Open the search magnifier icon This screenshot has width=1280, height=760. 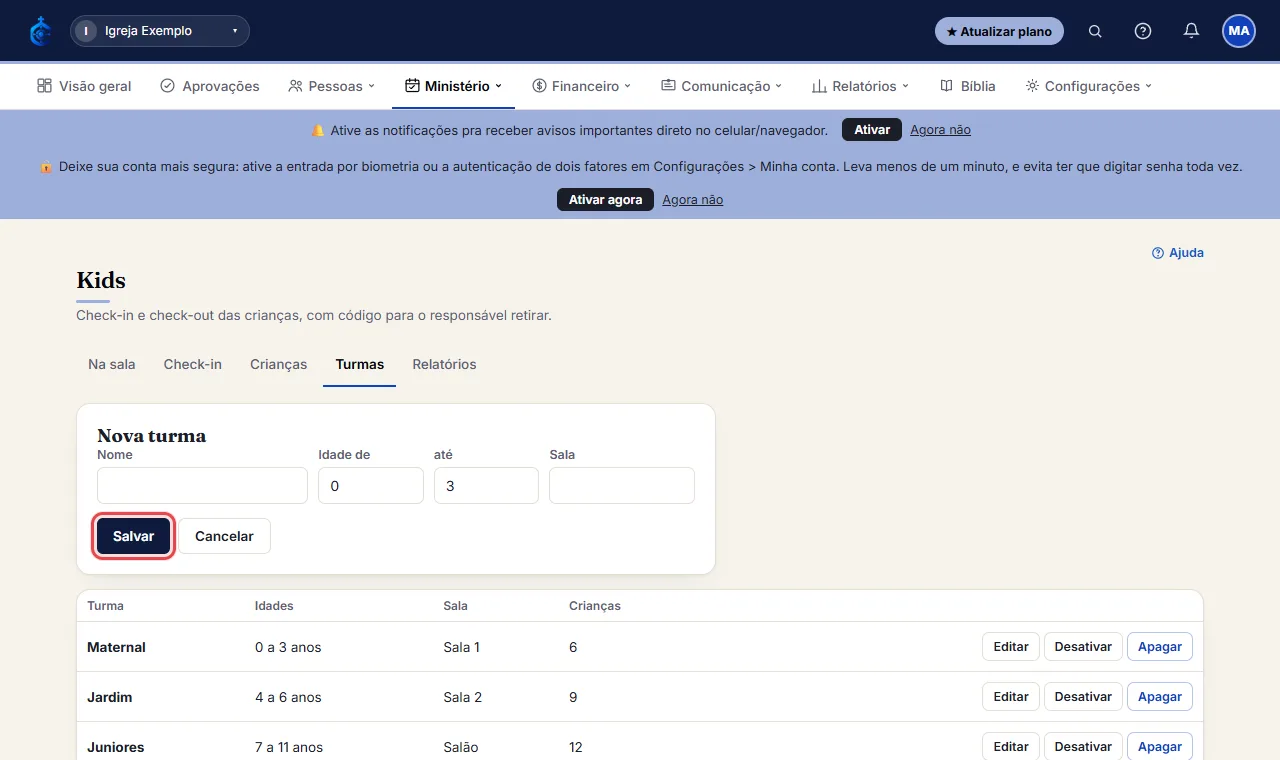point(1095,31)
